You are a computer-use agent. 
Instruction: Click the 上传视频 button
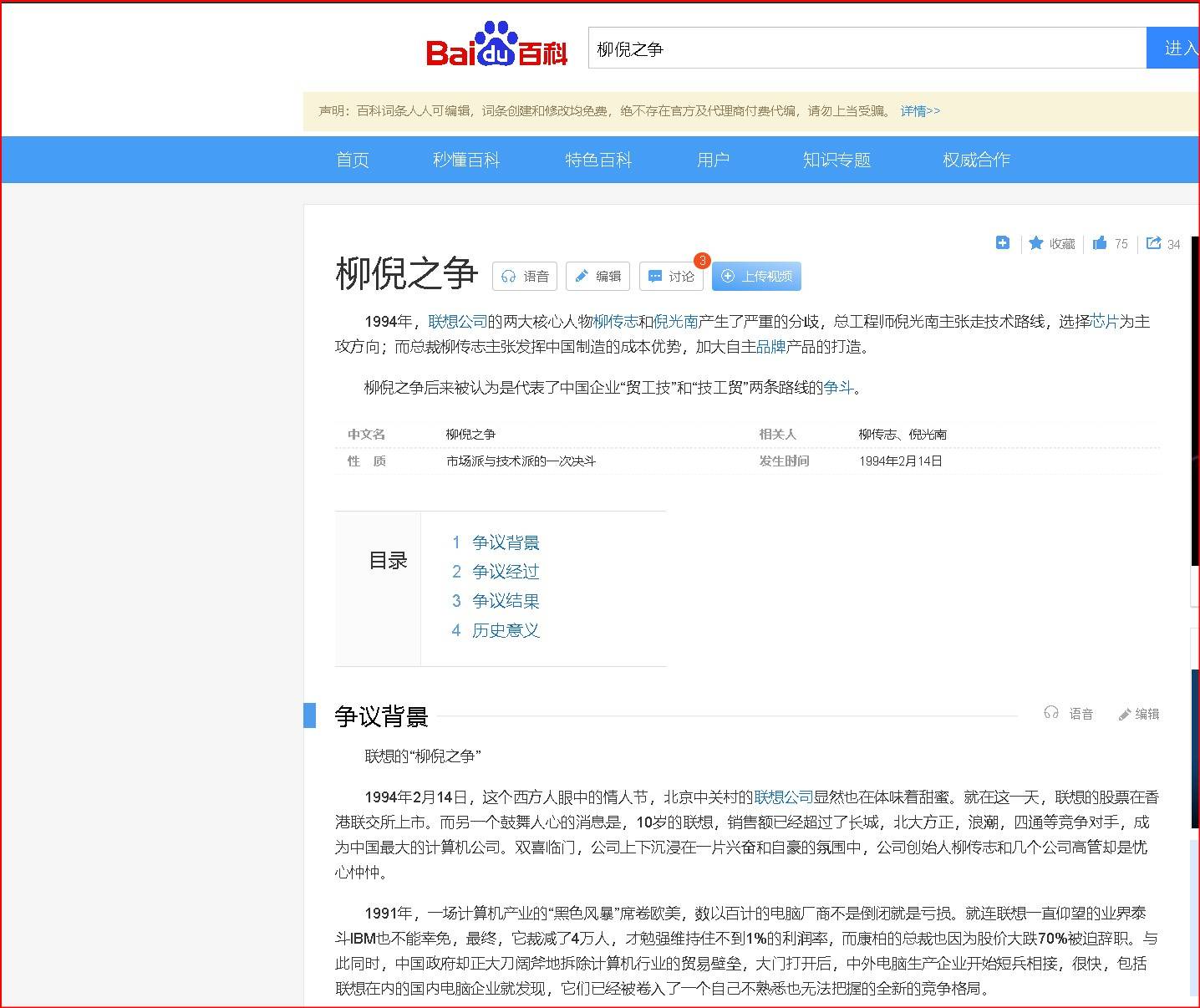(756, 276)
